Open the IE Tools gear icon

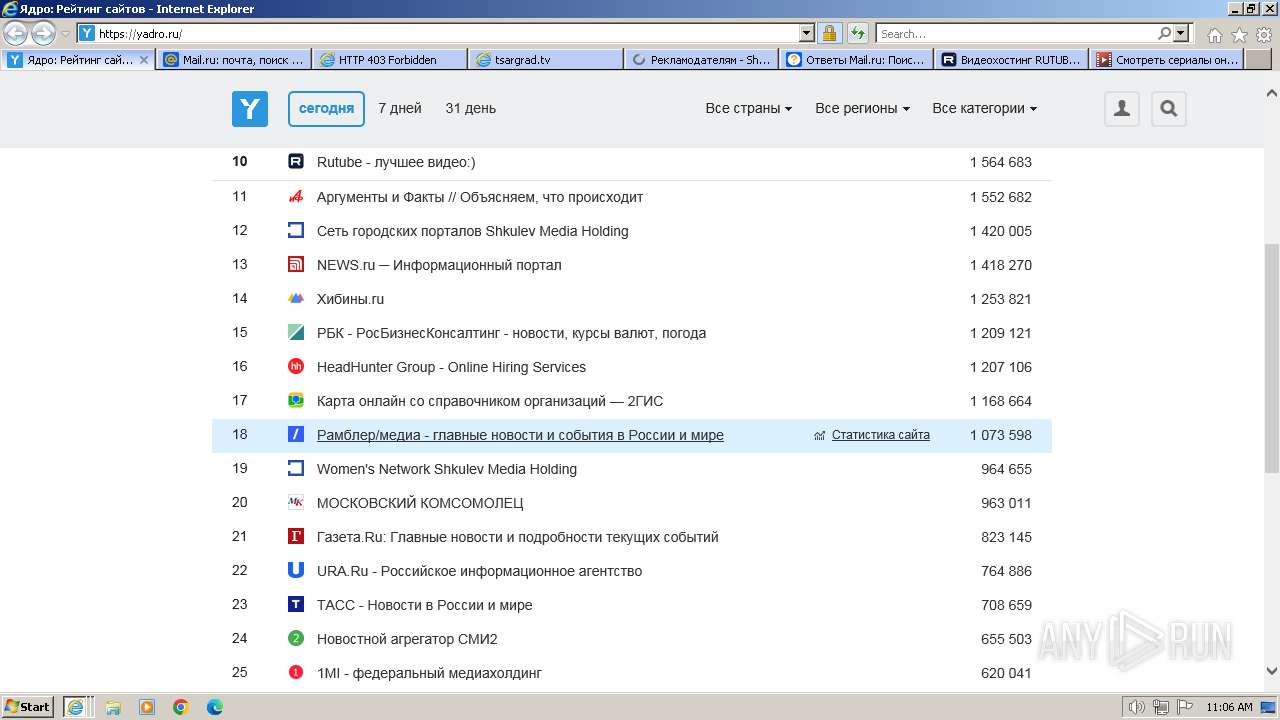point(1264,34)
